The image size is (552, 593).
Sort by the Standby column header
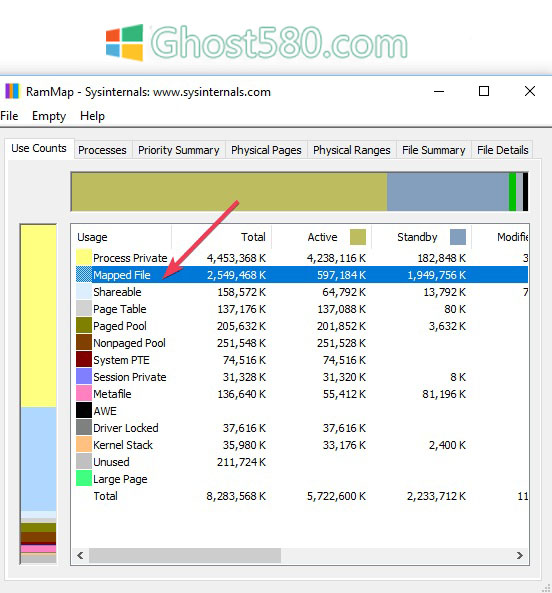click(422, 237)
